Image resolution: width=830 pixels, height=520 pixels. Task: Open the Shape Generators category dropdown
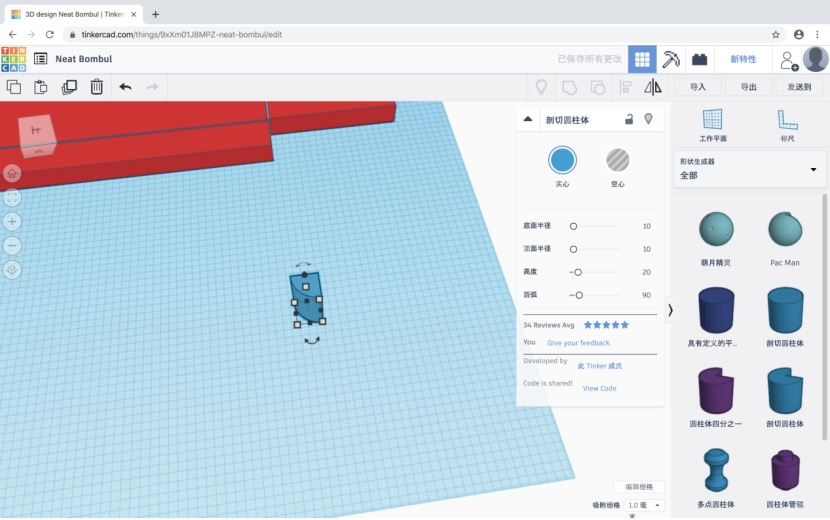(x=749, y=169)
